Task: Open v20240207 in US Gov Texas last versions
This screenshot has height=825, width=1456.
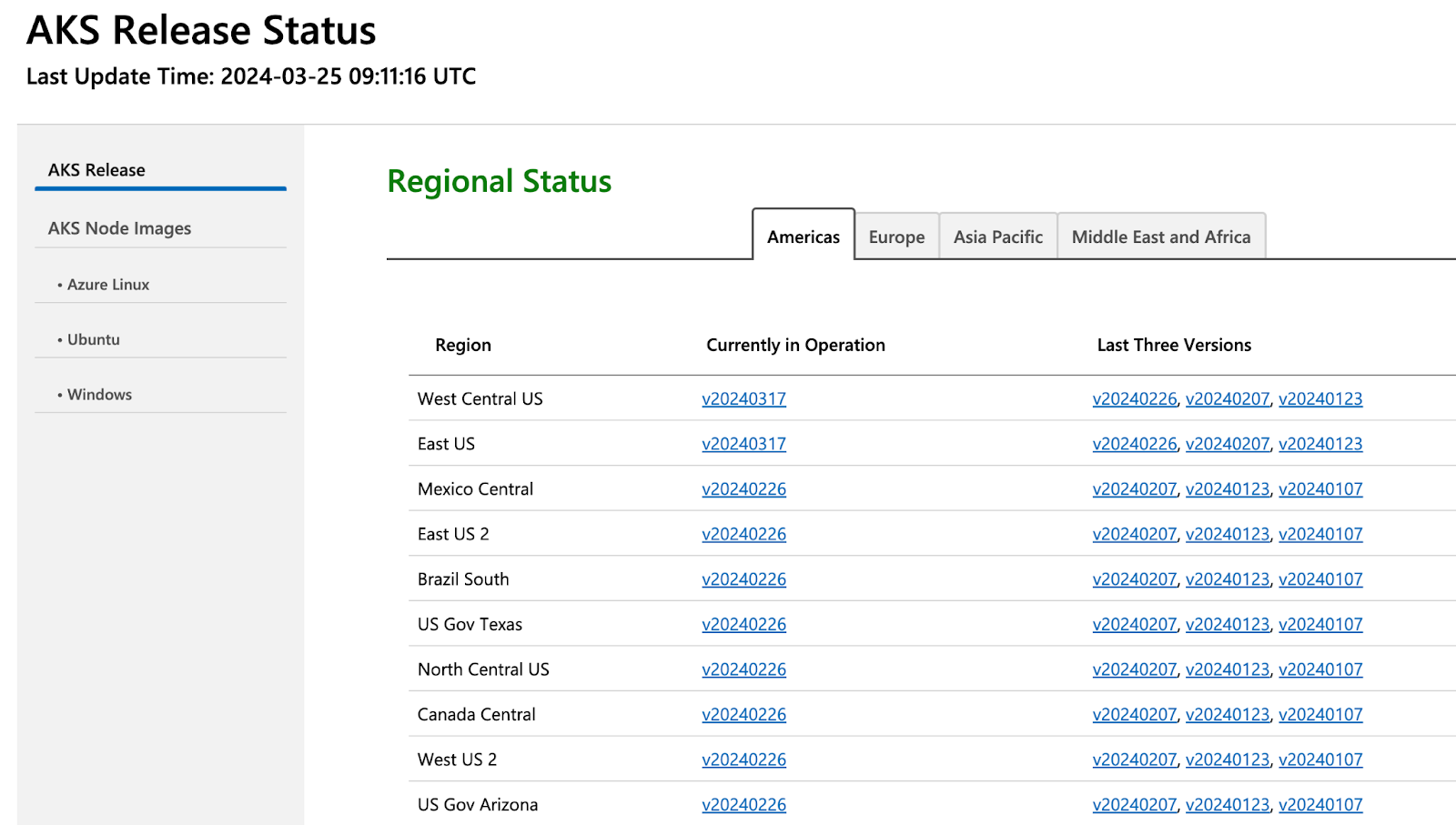Action: (x=1135, y=624)
